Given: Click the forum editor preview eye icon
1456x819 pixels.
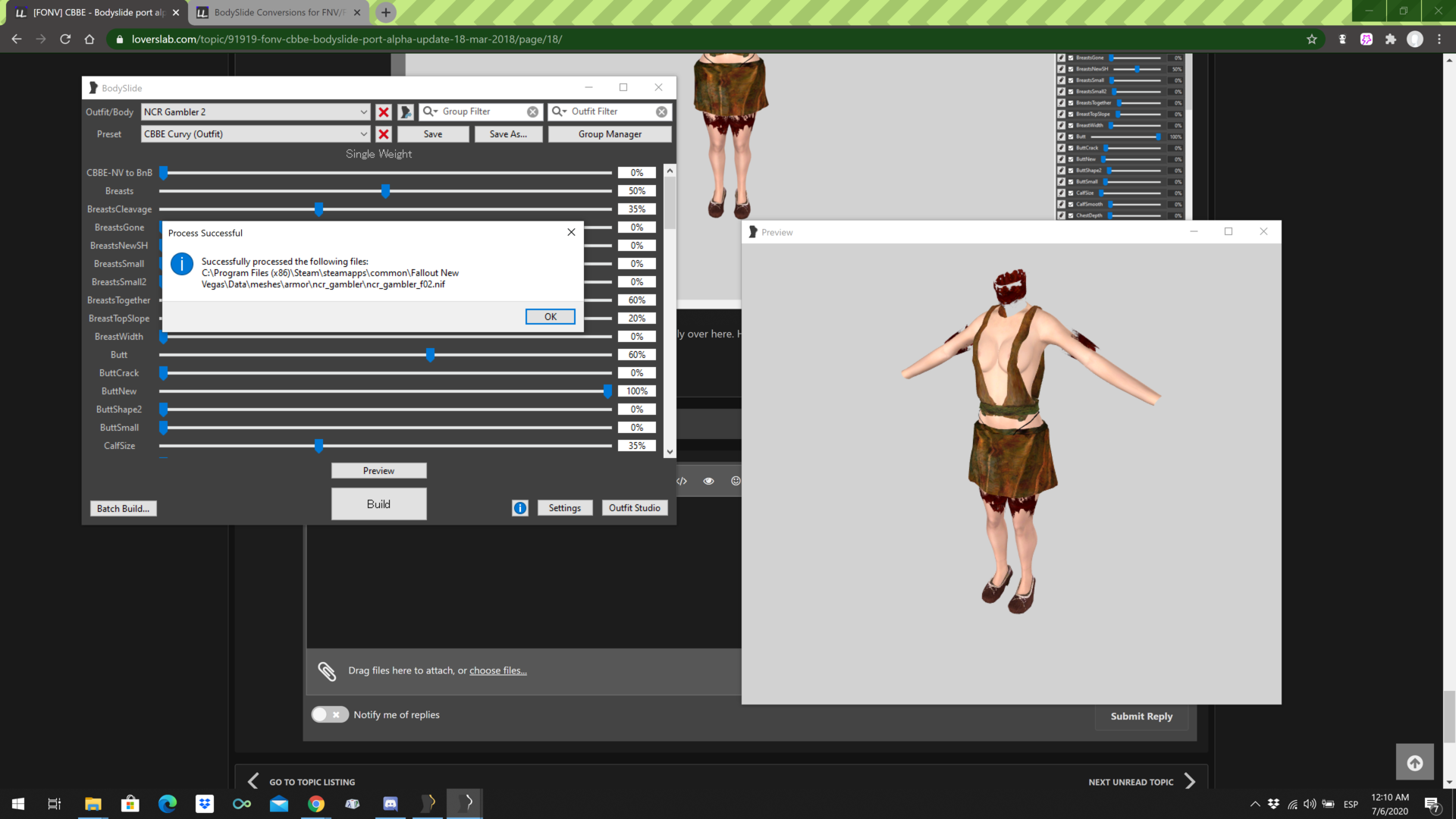Looking at the screenshot, I should point(708,481).
